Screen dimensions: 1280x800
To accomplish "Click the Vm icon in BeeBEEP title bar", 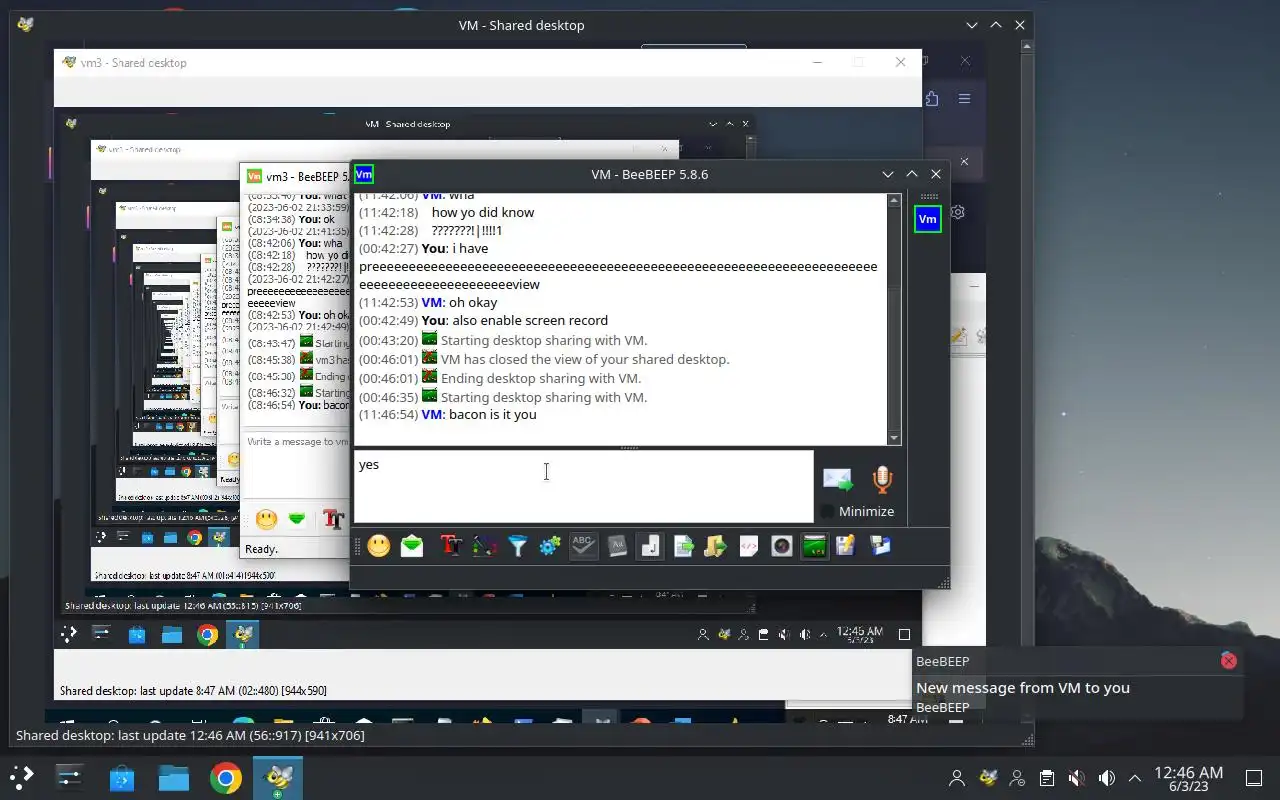I will tap(364, 174).
